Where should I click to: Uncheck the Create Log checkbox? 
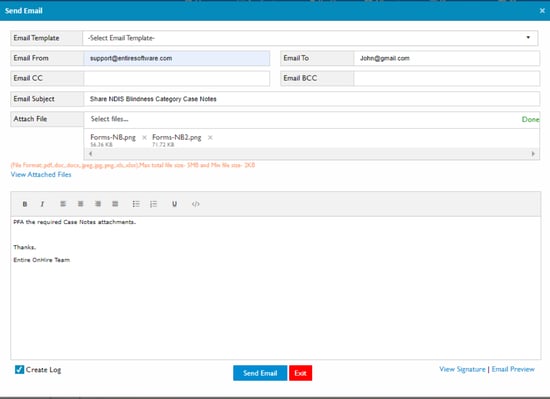pyautogui.click(x=19, y=370)
